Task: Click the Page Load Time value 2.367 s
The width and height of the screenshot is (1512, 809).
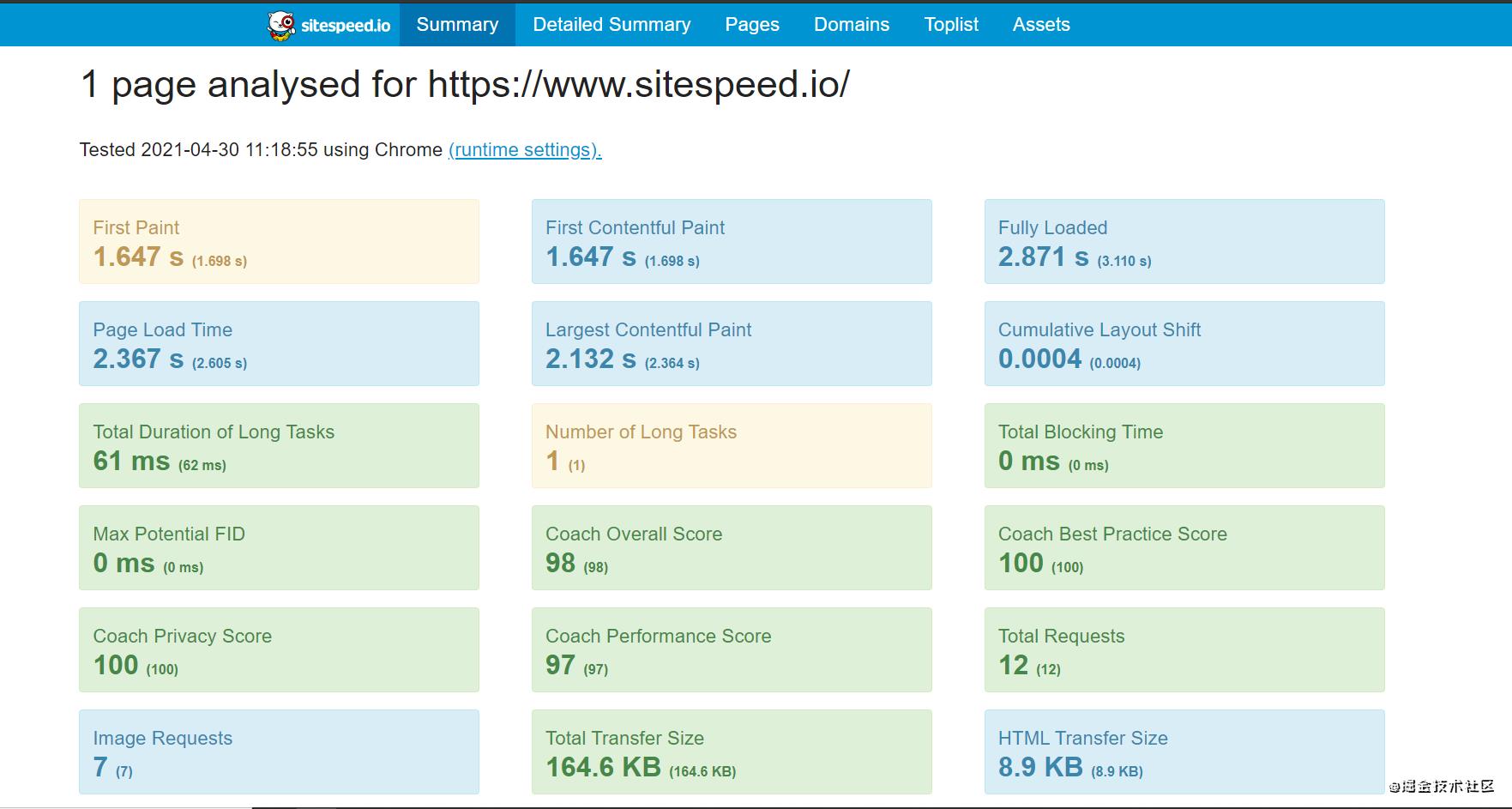Action: [138, 359]
